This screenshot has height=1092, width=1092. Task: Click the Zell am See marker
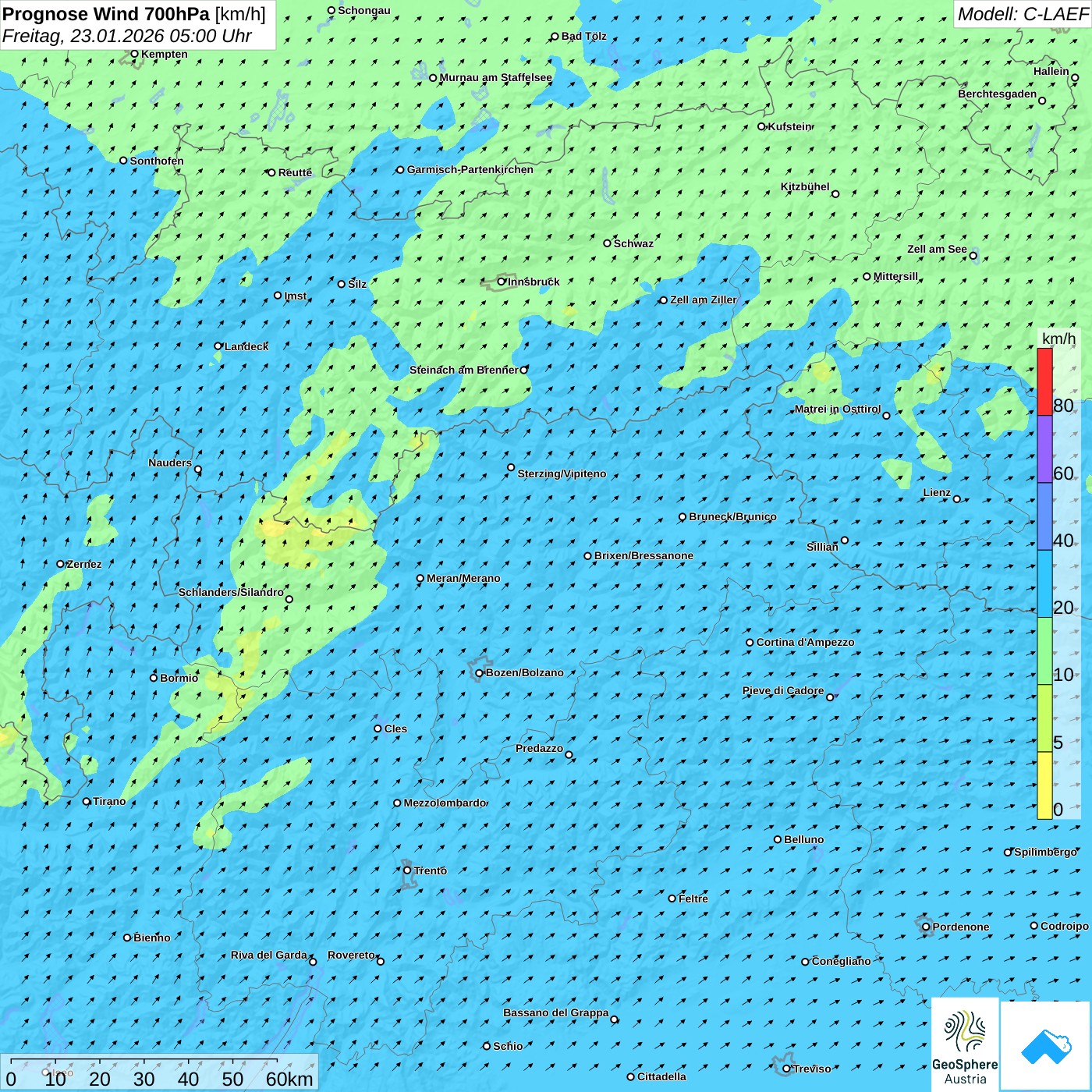pyautogui.click(x=973, y=255)
